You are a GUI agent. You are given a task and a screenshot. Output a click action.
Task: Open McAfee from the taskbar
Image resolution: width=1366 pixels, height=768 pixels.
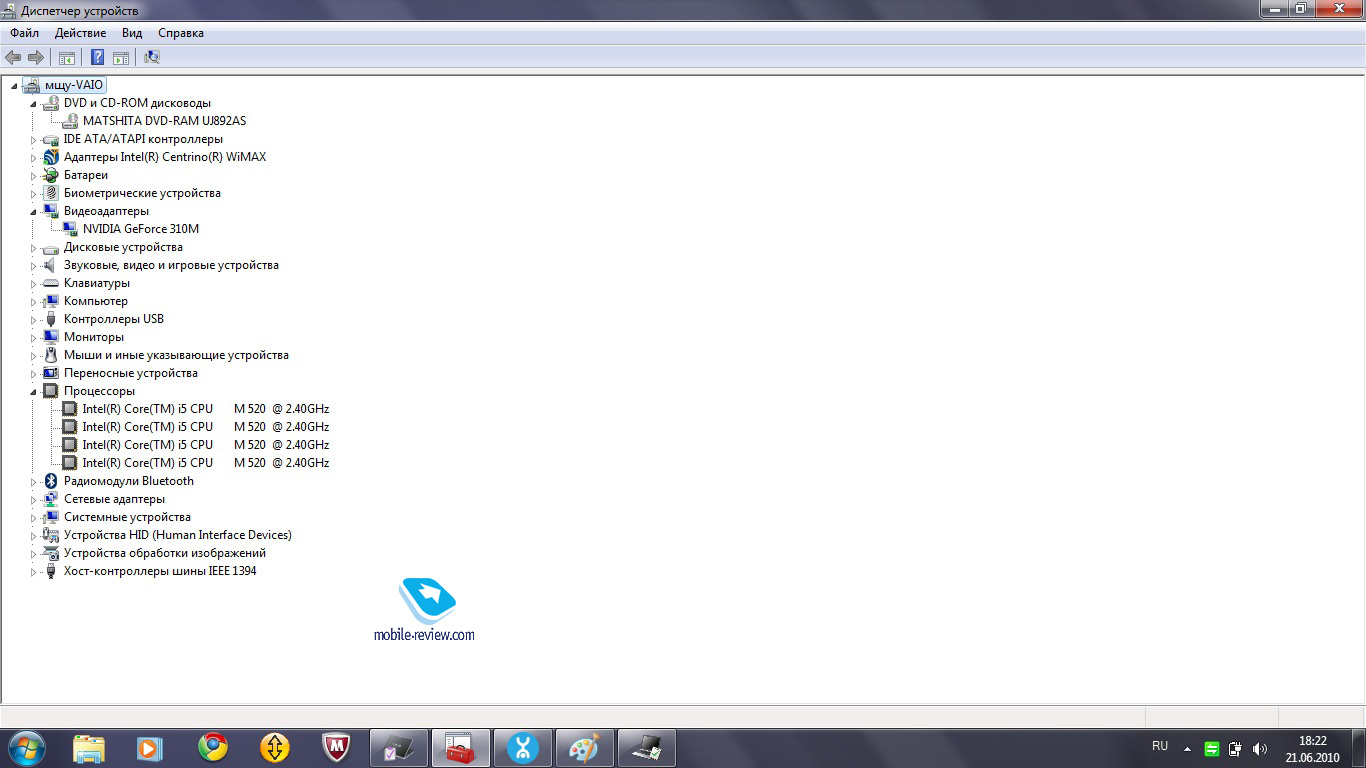tap(336, 747)
